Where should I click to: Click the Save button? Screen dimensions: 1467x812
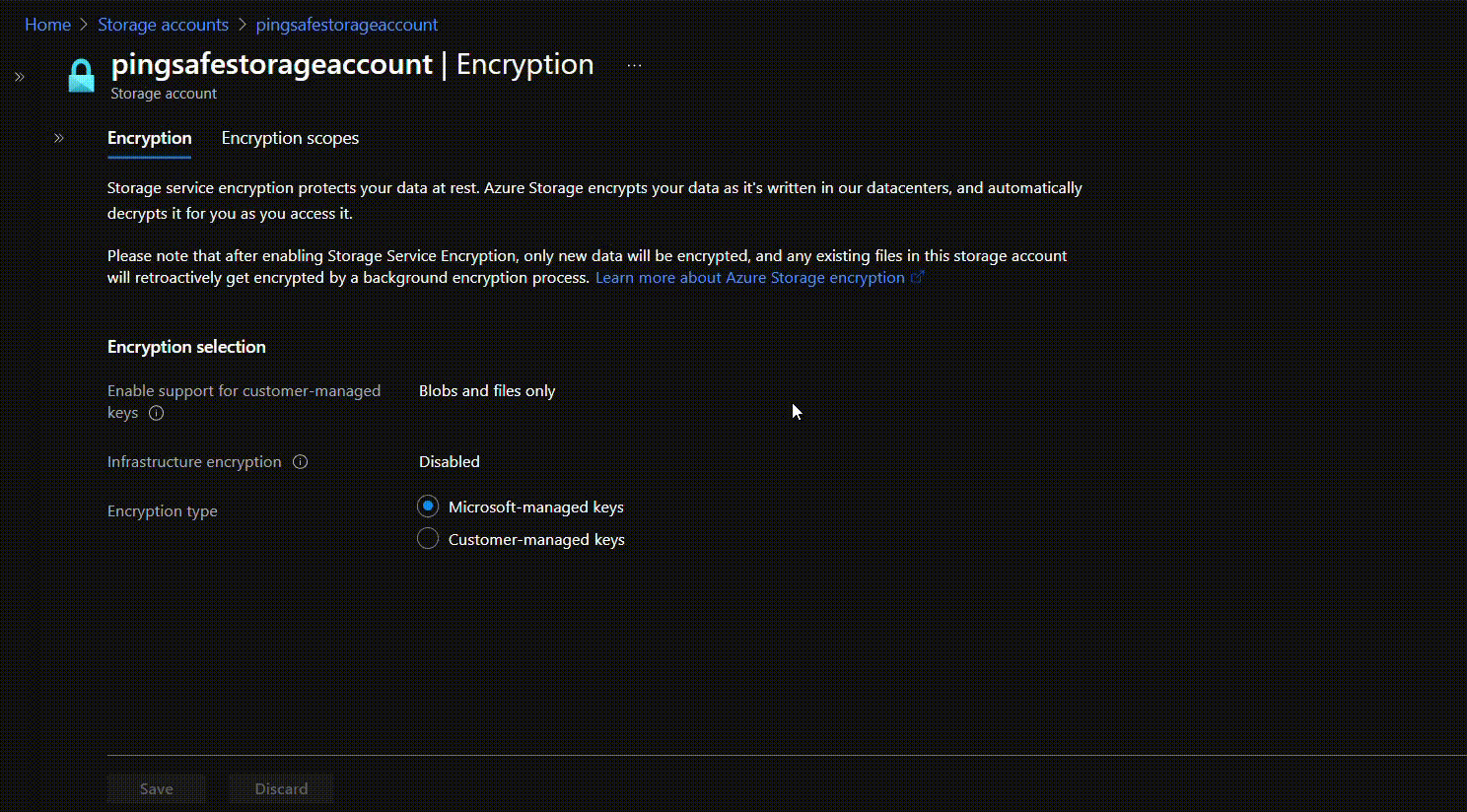point(156,788)
